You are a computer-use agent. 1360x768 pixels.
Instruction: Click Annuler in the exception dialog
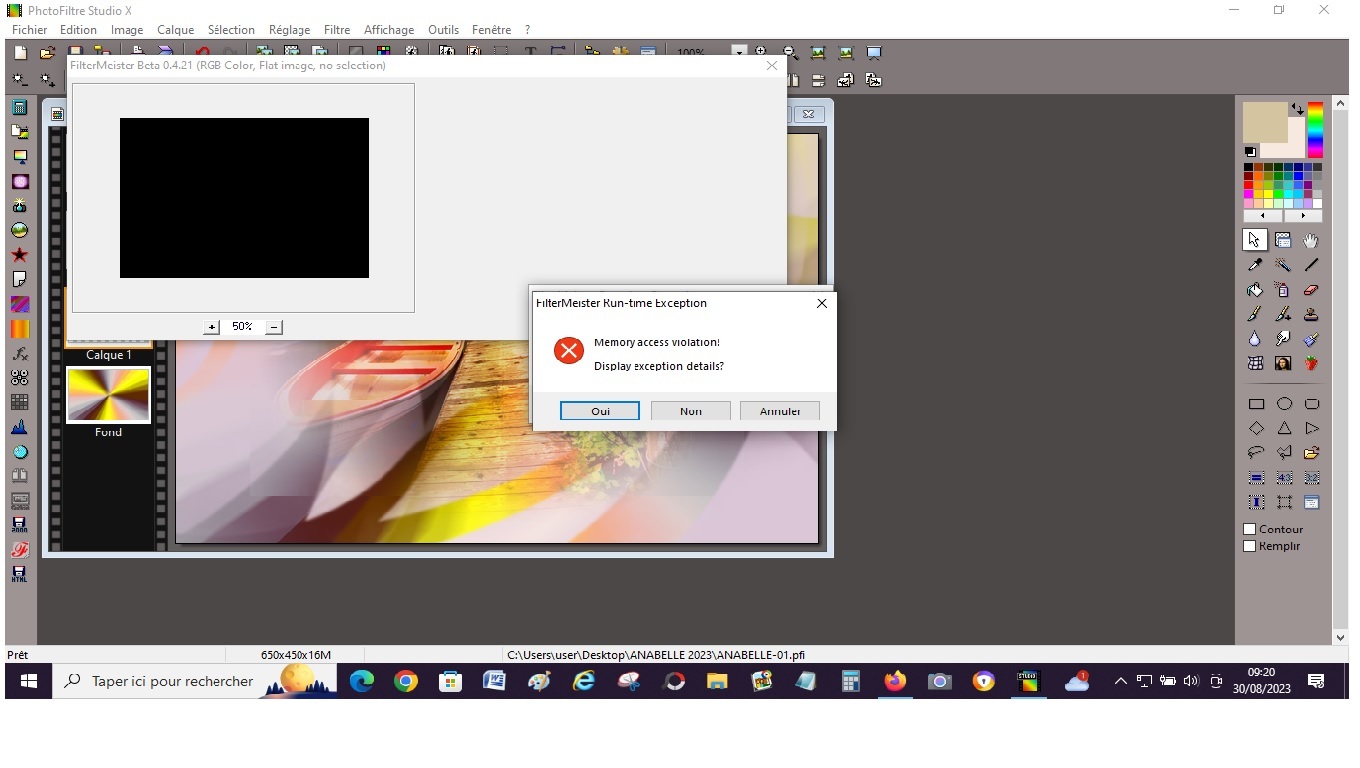tap(780, 411)
